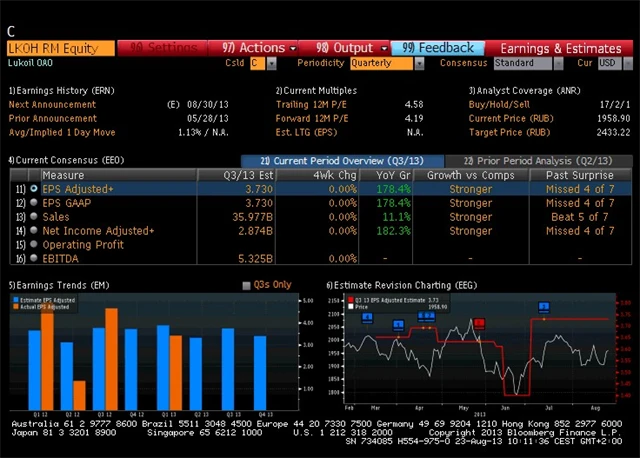Click blue Estimate EPS Adjusted legend swatch
Viewport: 640px width, 458px height.
tap(16, 300)
